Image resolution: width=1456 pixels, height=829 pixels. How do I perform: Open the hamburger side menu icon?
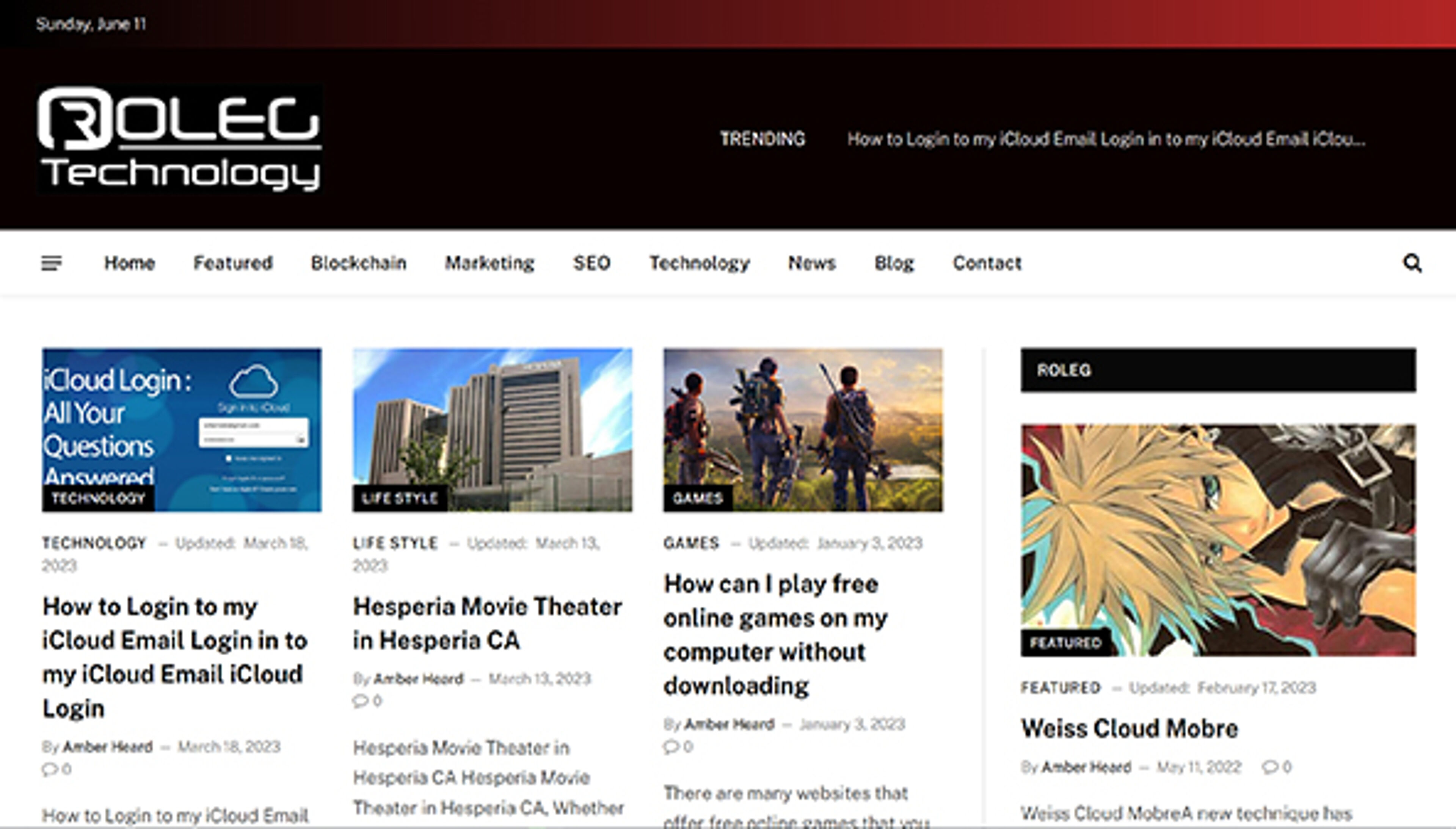51,263
